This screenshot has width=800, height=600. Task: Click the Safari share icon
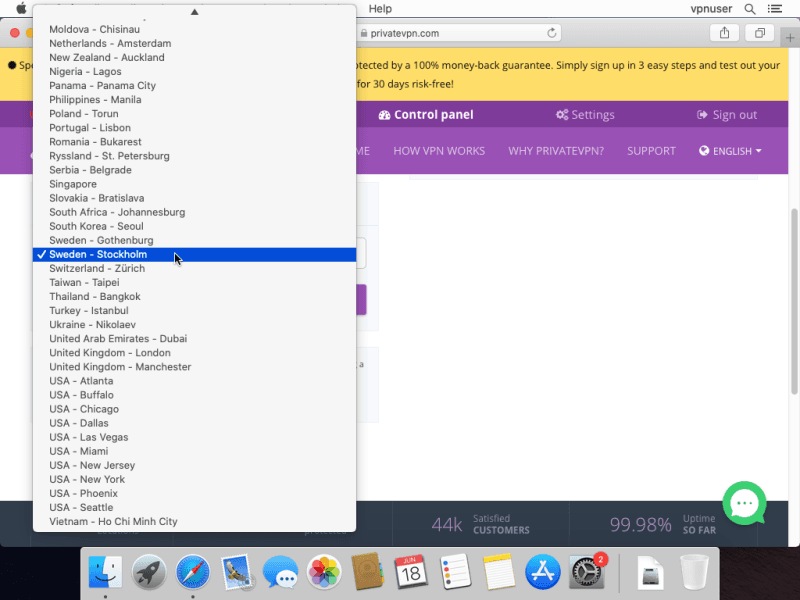(x=724, y=33)
